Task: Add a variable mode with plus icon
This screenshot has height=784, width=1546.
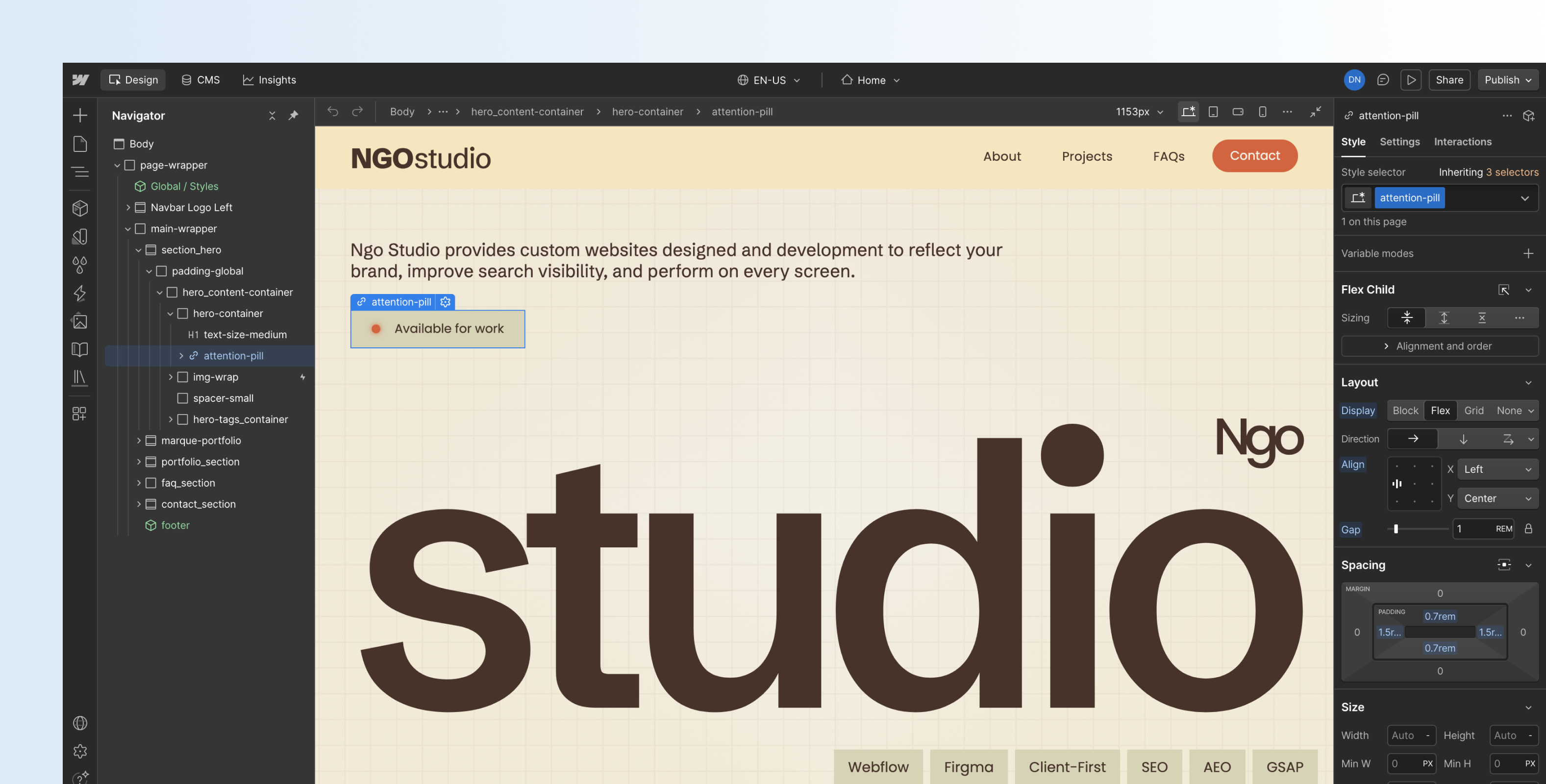Action: (x=1528, y=253)
